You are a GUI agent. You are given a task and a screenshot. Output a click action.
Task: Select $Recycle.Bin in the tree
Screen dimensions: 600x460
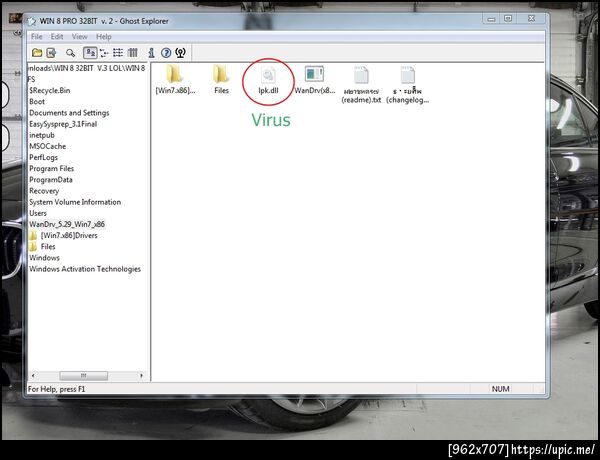coord(49,90)
